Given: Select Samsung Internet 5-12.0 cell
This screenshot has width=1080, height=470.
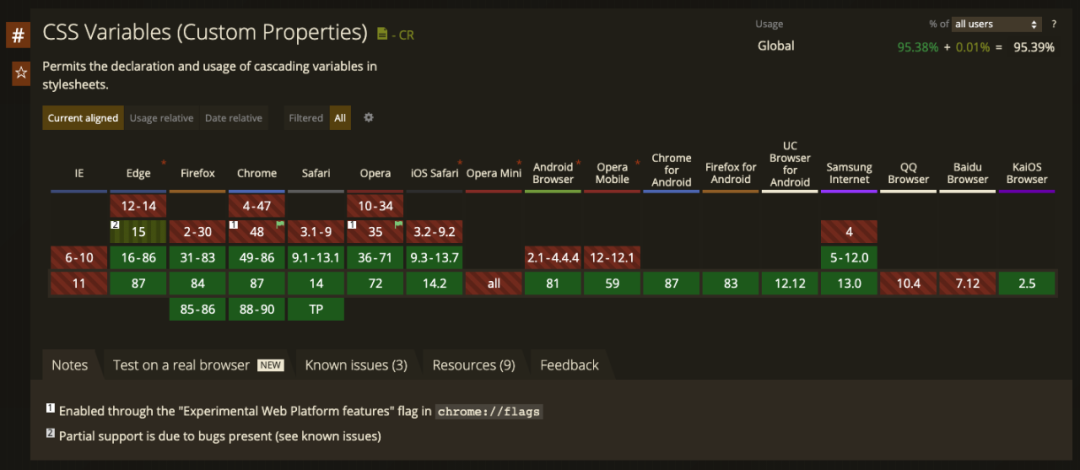Looking at the screenshot, I should (x=849, y=258).
